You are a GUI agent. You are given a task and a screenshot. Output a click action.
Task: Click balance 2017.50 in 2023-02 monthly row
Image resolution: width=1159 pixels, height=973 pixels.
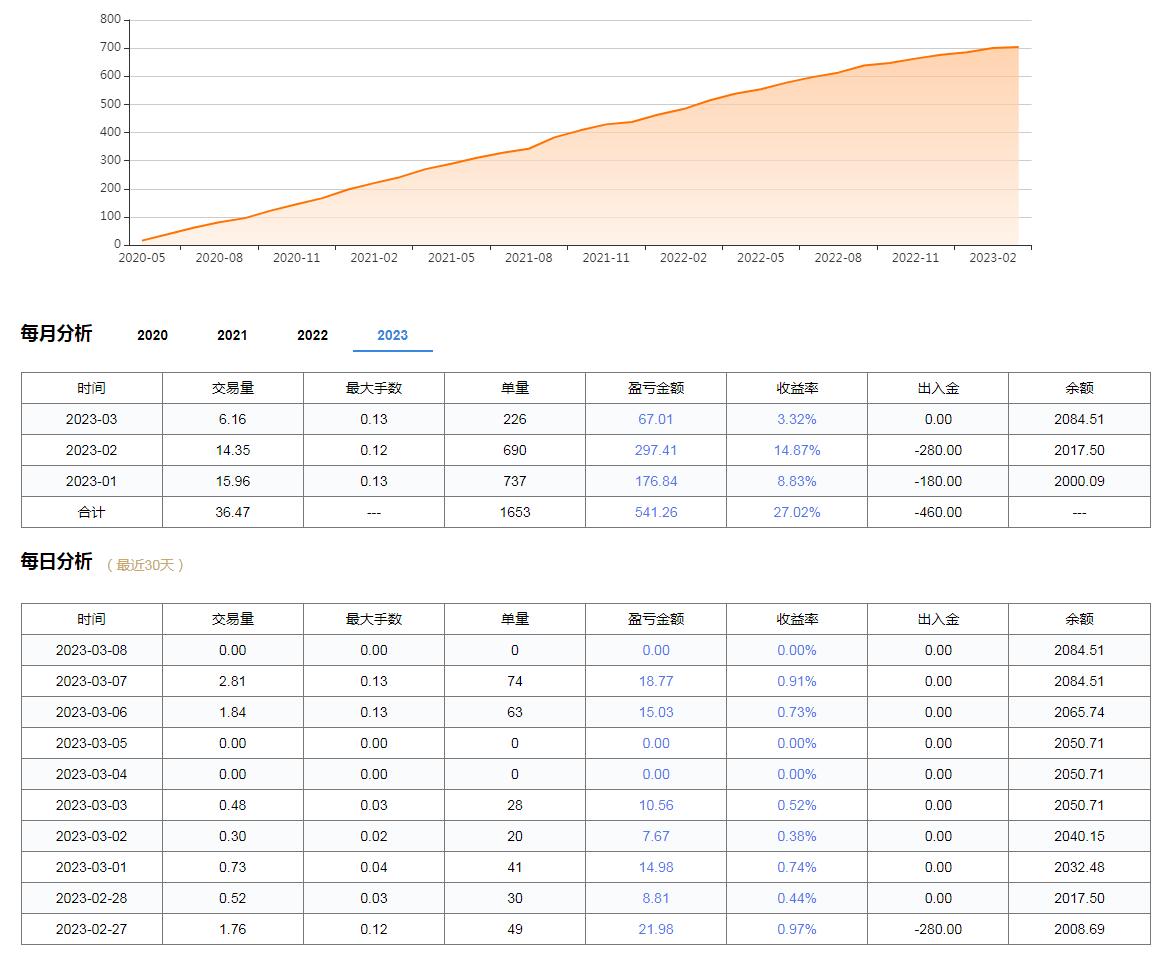[x=1079, y=450]
